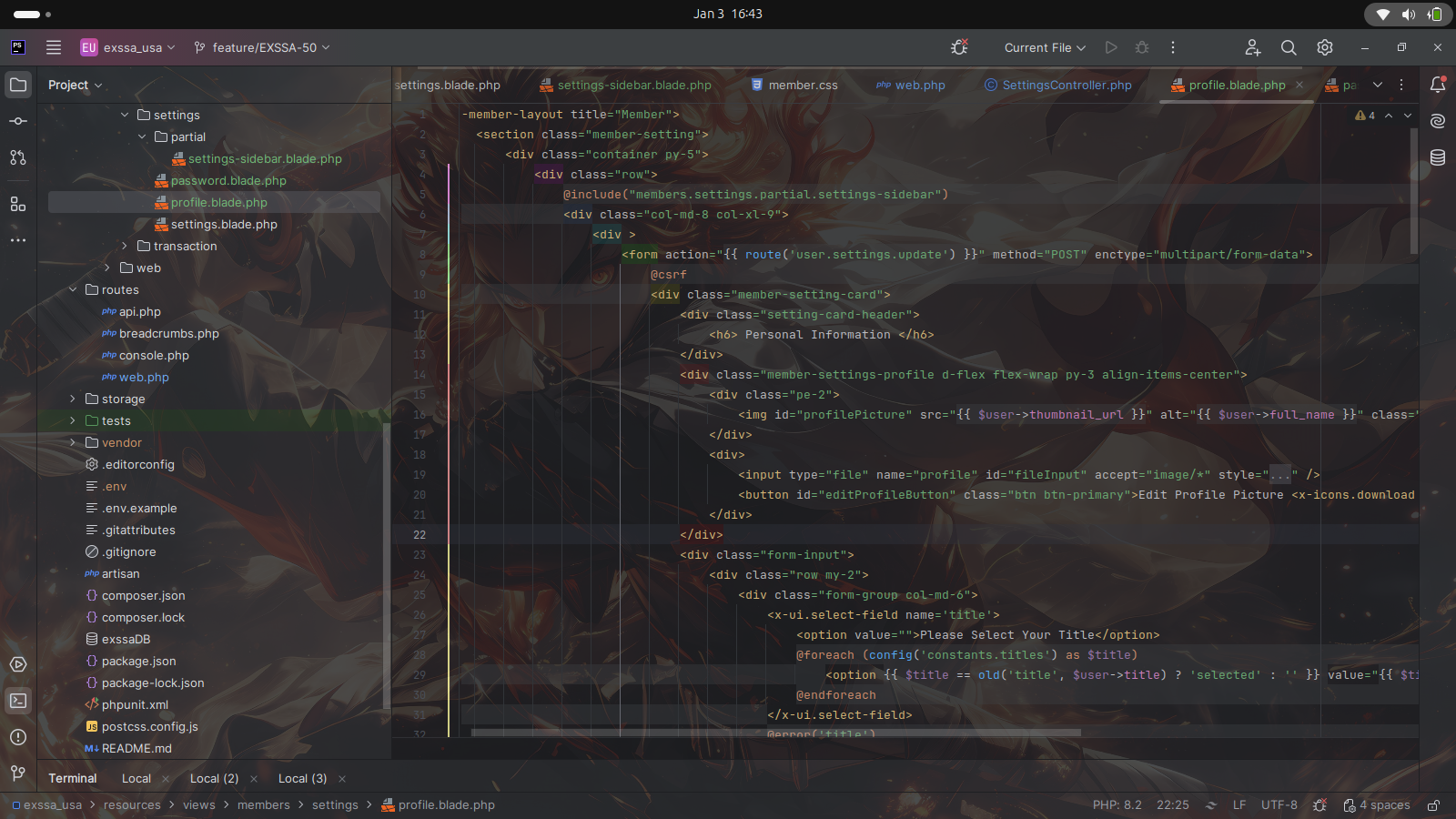Click the members breadcrumb
This screenshot has width=1456, height=819.
pyautogui.click(x=264, y=805)
